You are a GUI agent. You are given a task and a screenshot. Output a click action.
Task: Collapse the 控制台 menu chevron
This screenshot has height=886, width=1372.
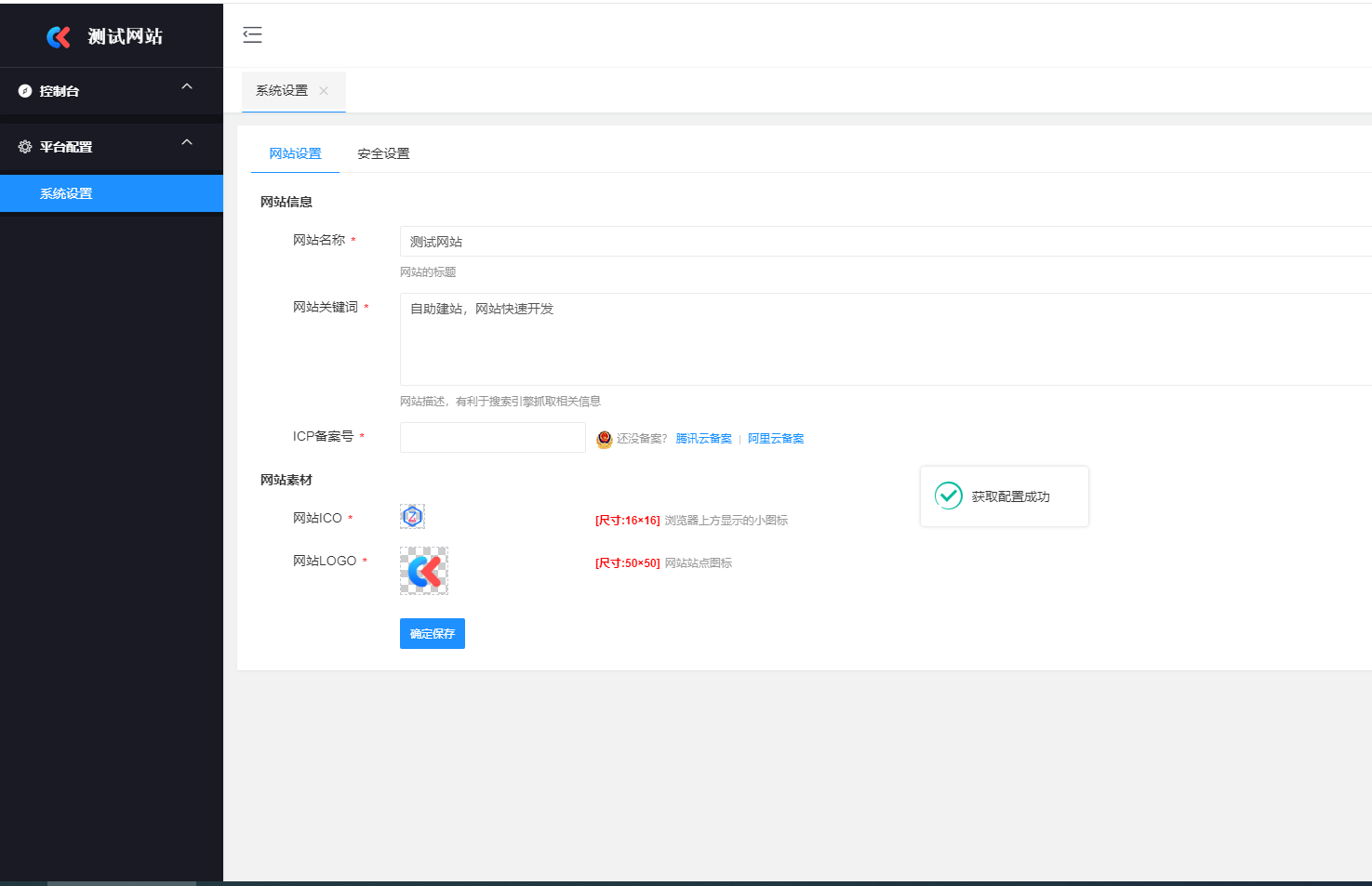[187, 86]
